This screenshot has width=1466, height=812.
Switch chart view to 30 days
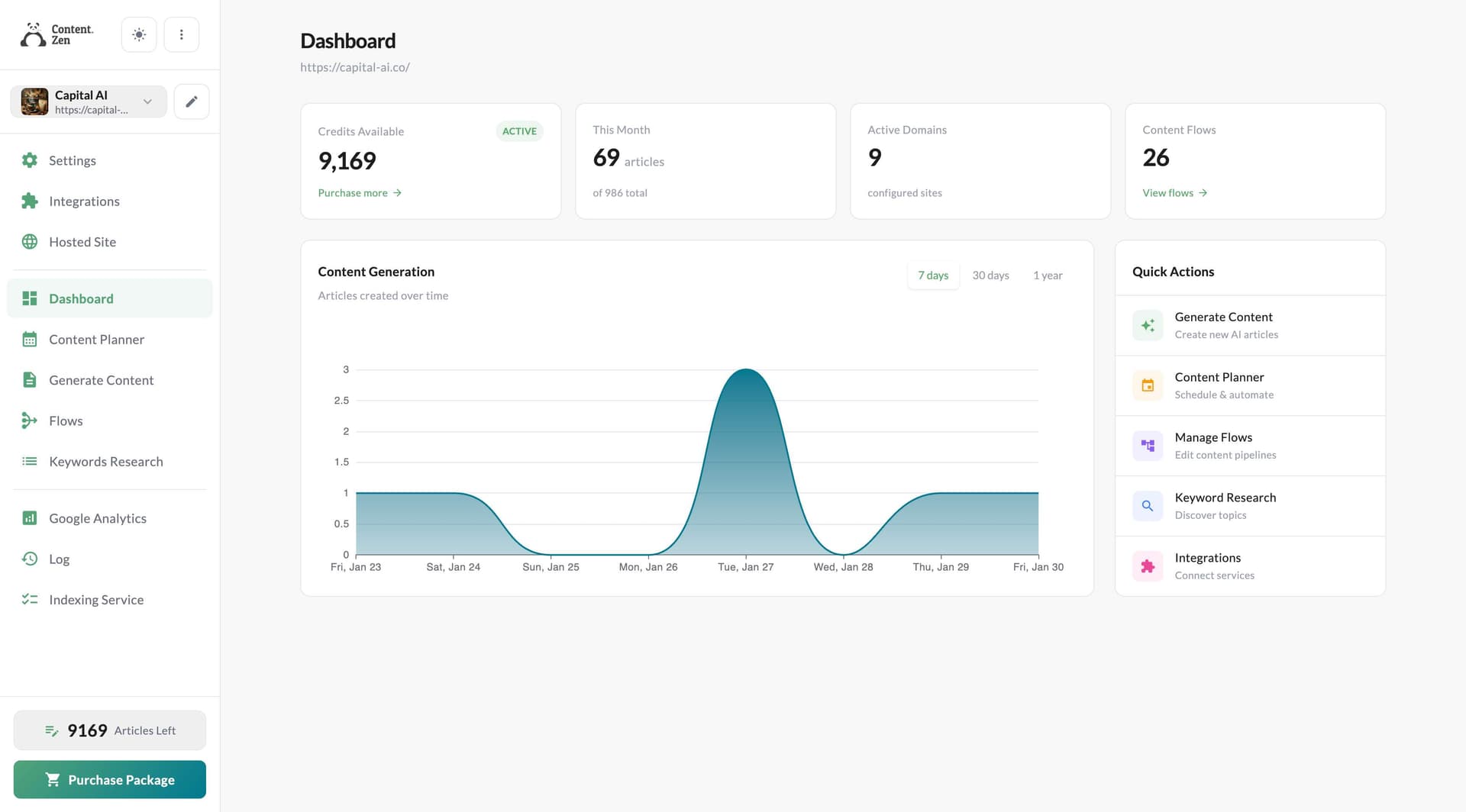(990, 275)
